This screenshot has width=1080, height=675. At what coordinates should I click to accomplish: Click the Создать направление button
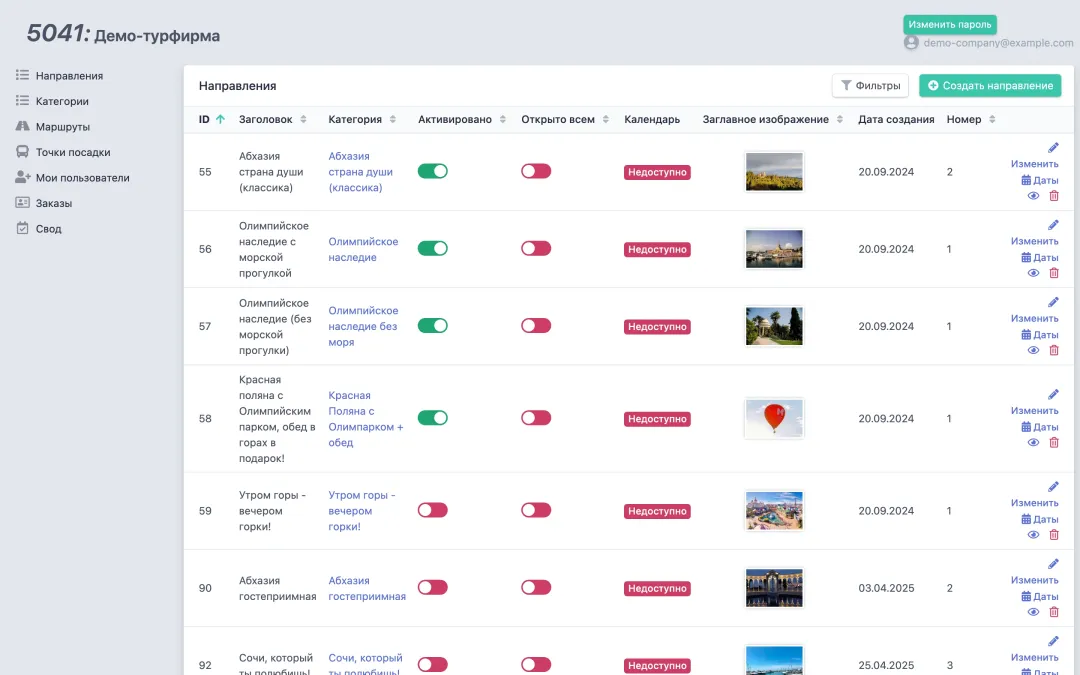click(990, 85)
